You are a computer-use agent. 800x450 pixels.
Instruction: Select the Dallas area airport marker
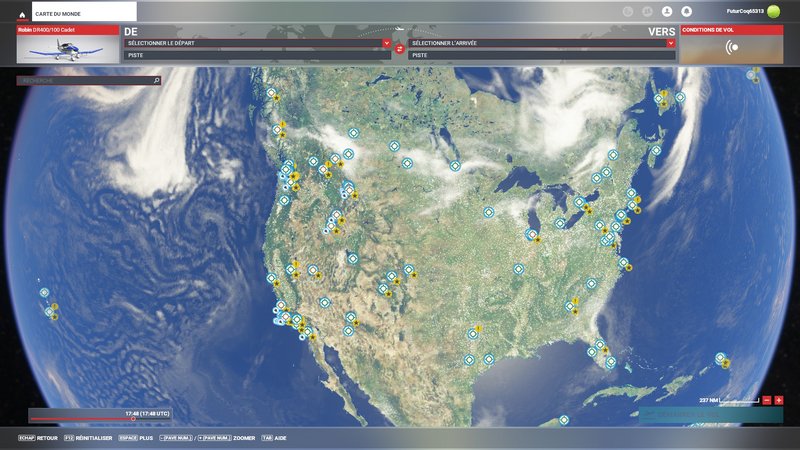click(x=473, y=334)
